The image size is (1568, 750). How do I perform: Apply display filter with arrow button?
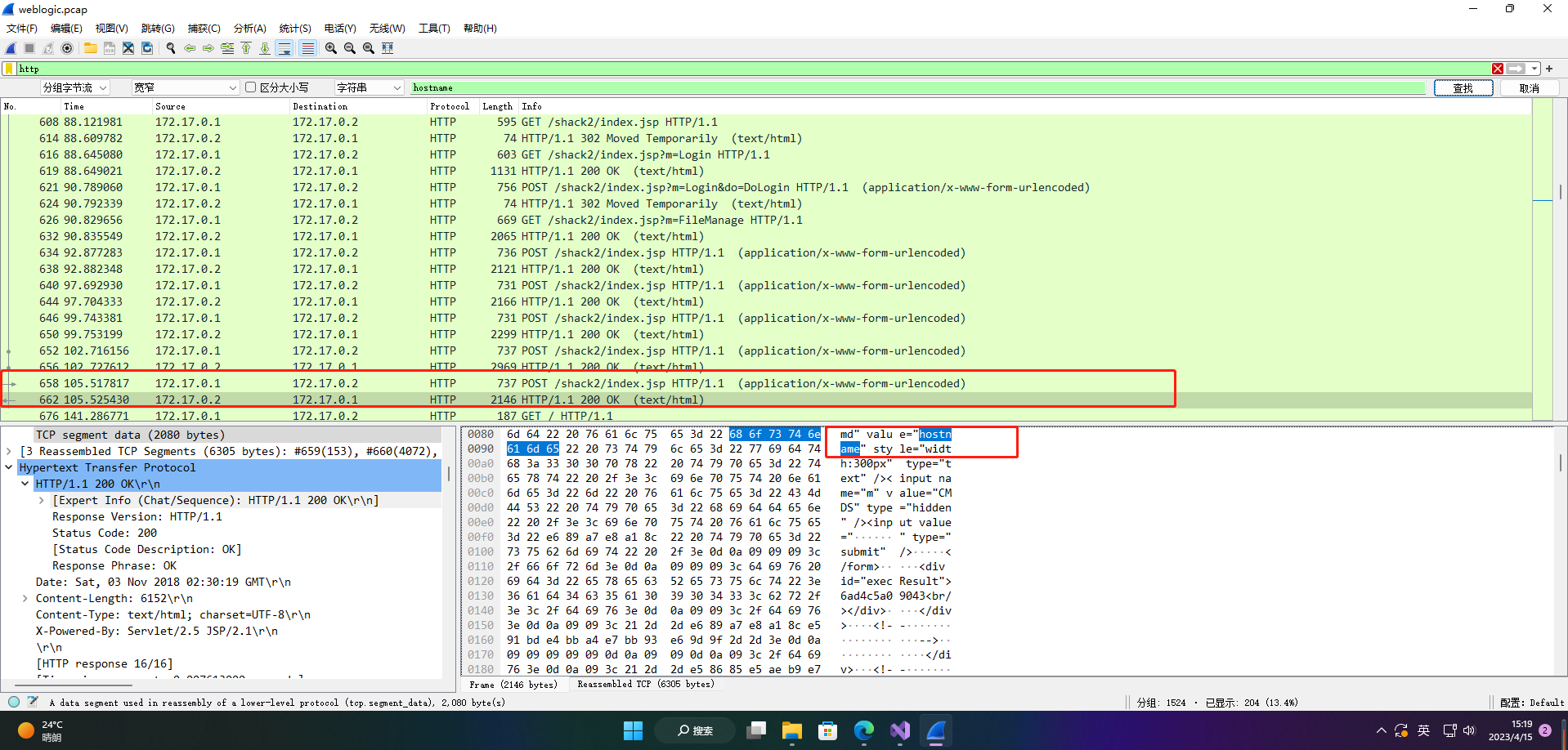1516,69
